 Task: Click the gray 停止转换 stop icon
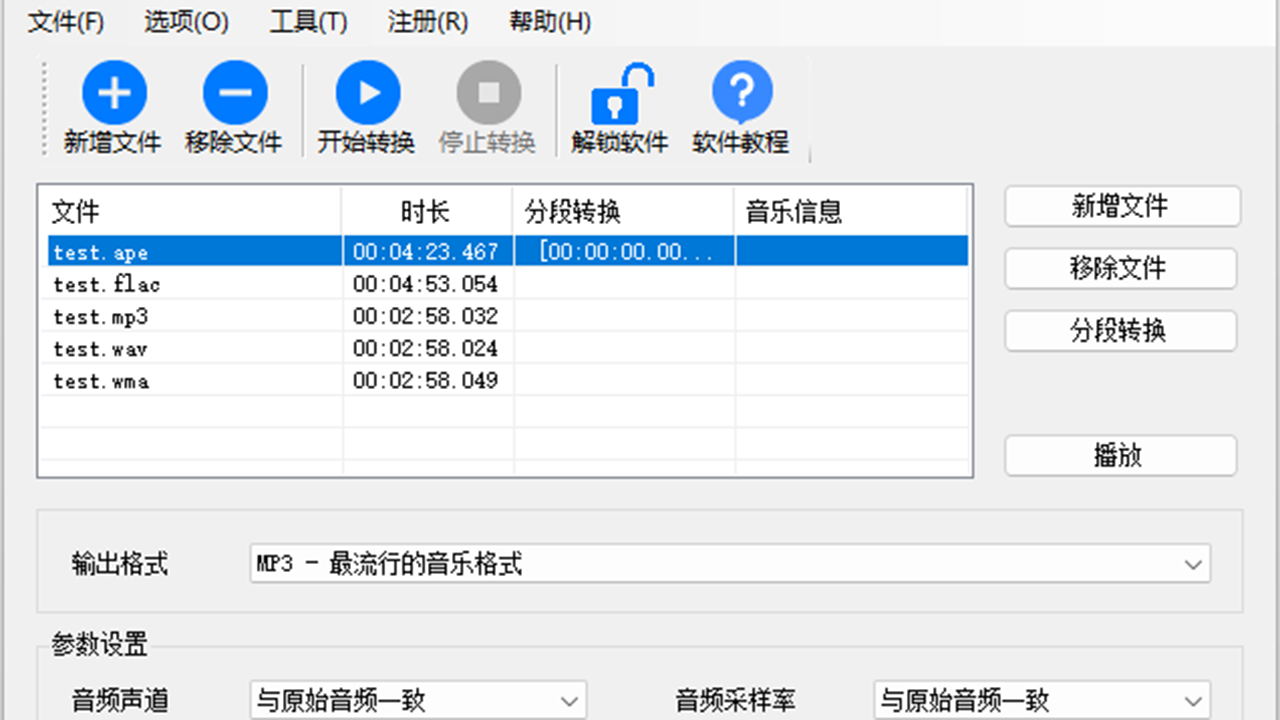(x=488, y=94)
